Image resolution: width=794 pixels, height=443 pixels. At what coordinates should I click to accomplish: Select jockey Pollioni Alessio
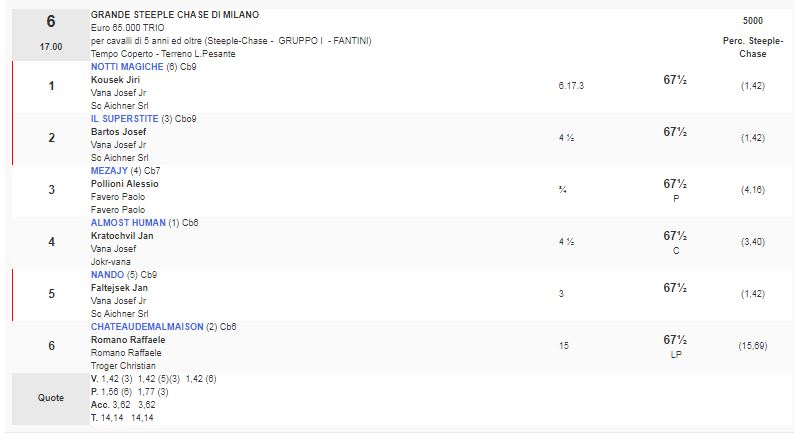pos(125,184)
